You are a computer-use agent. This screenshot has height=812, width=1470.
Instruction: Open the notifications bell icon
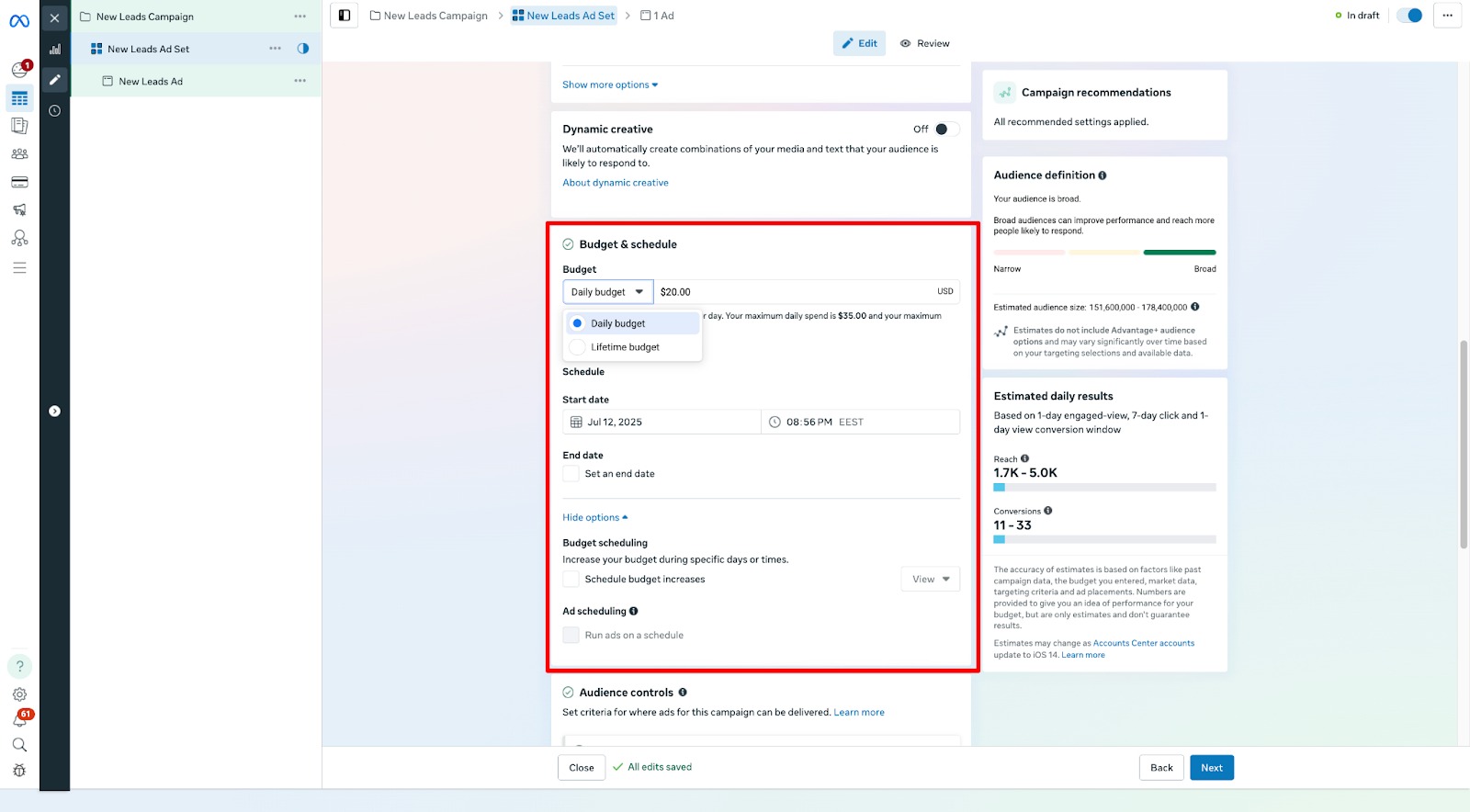tap(19, 720)
